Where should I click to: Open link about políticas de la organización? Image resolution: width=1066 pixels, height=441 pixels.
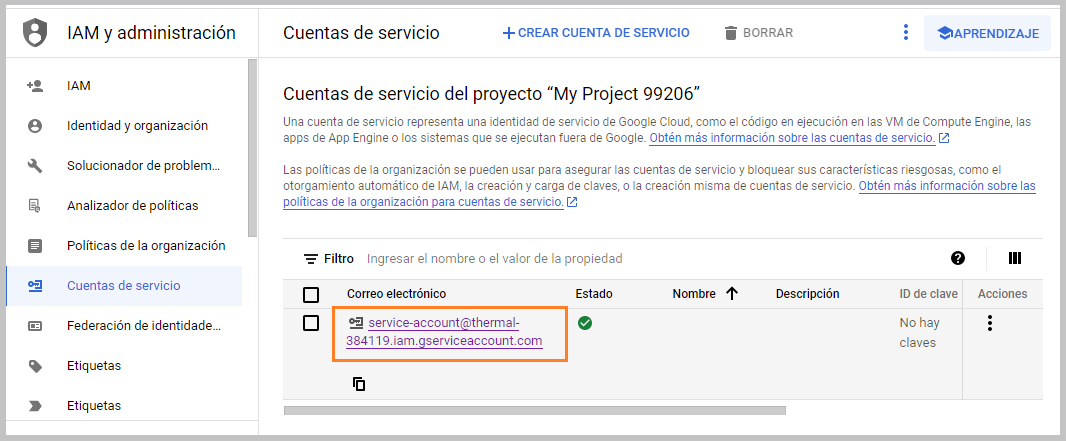click(659, 194)
